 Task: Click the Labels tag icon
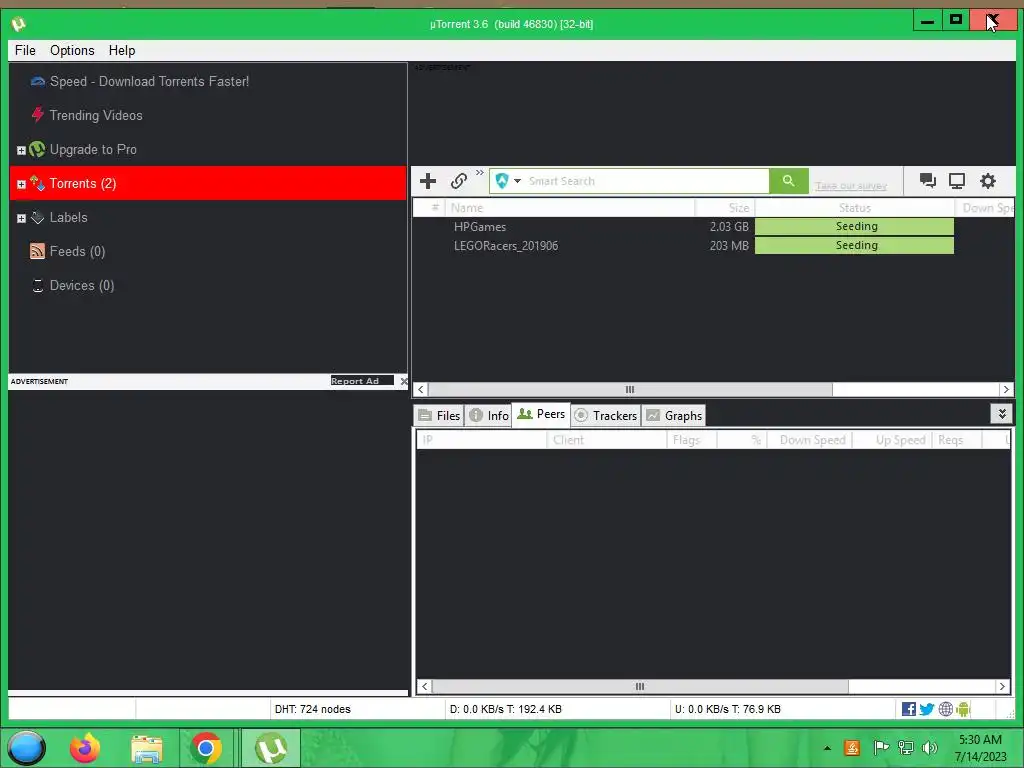tap(37, 217)
